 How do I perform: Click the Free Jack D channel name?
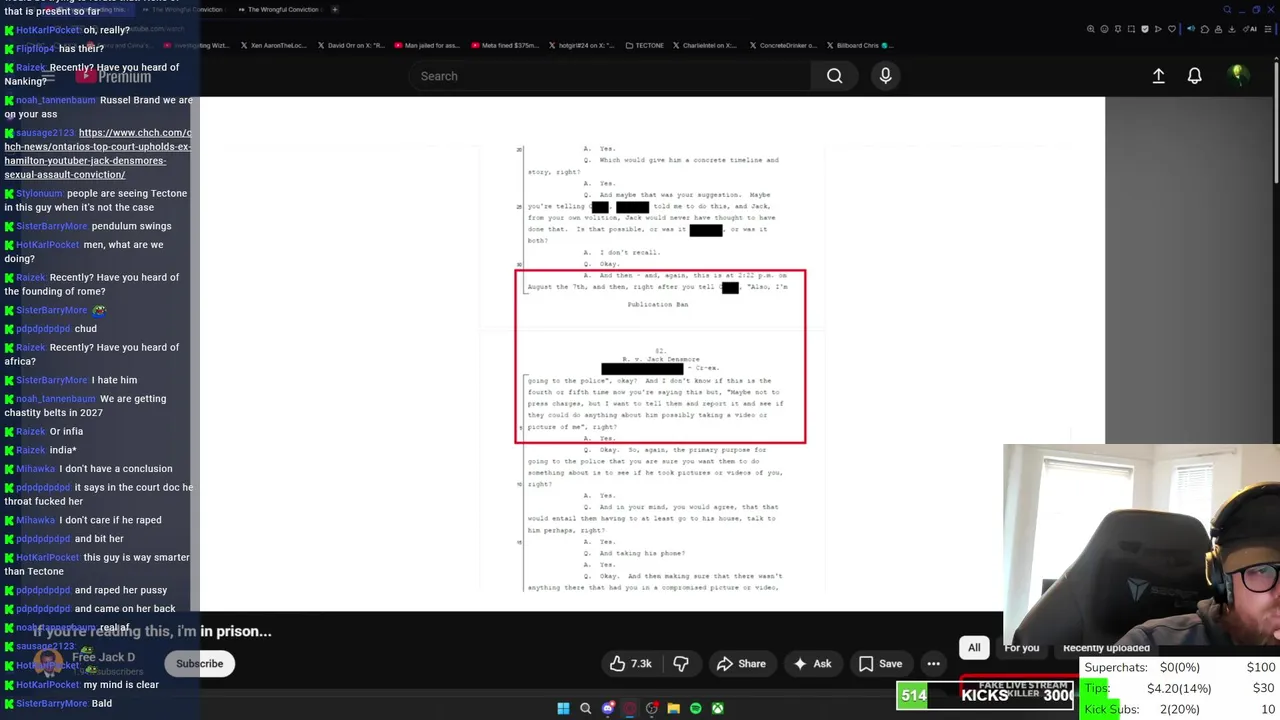[103, 657]
